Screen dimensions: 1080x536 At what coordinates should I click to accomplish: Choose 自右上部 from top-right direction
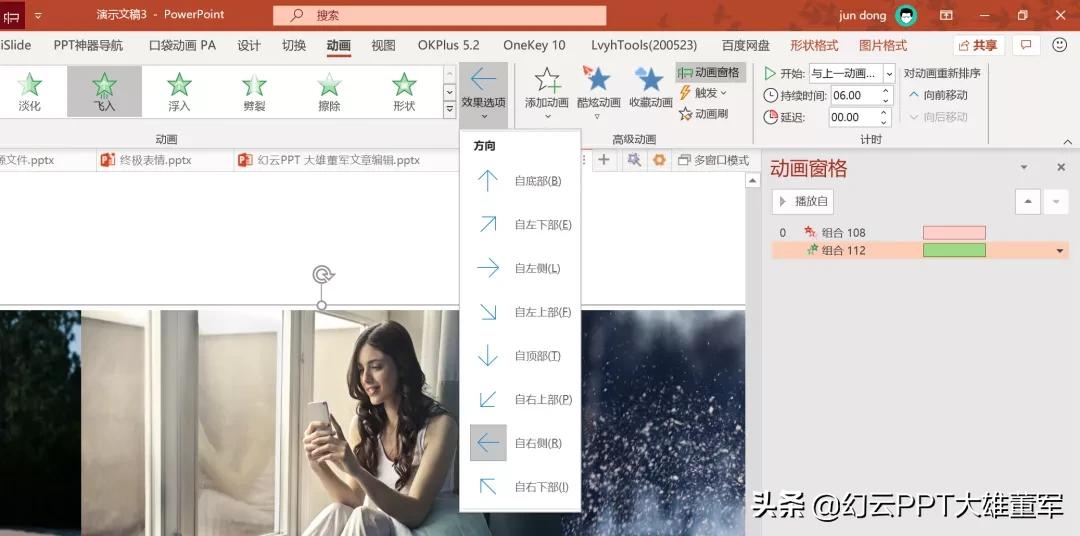click(x=488, y=399)
